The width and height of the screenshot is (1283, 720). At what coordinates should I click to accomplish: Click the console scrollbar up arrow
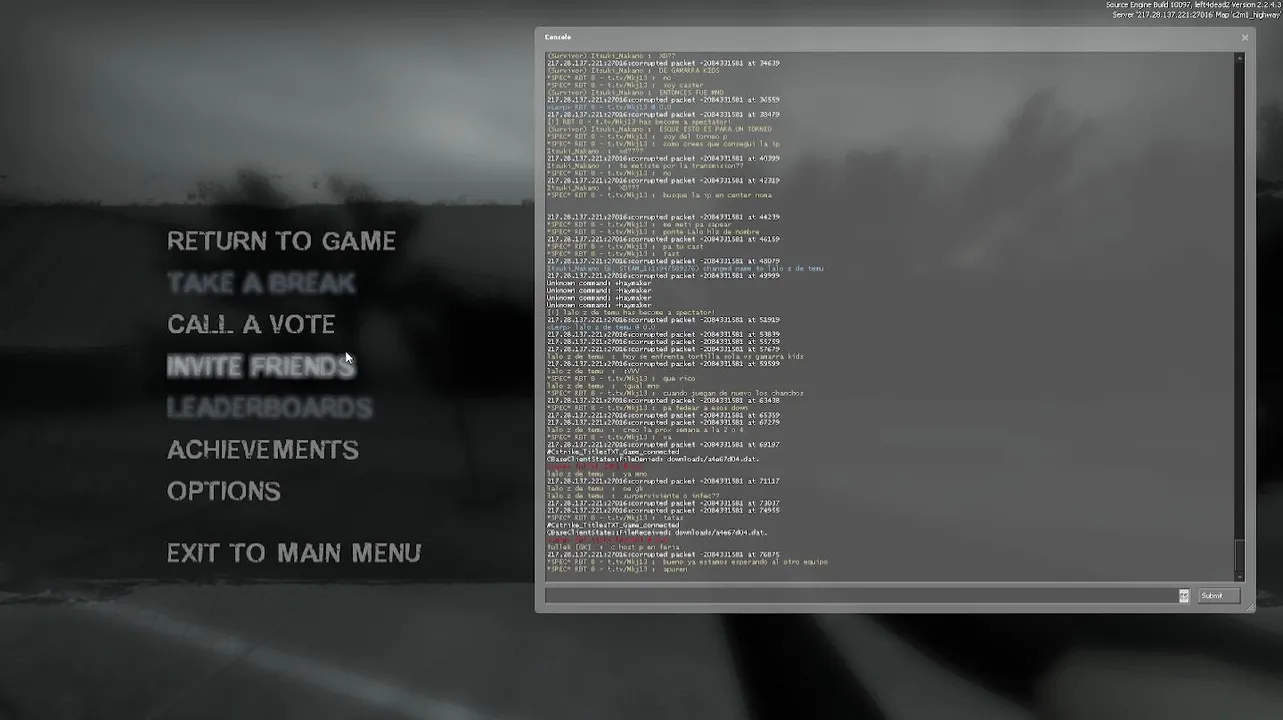pyautogui.click(x=1241, y=58)
